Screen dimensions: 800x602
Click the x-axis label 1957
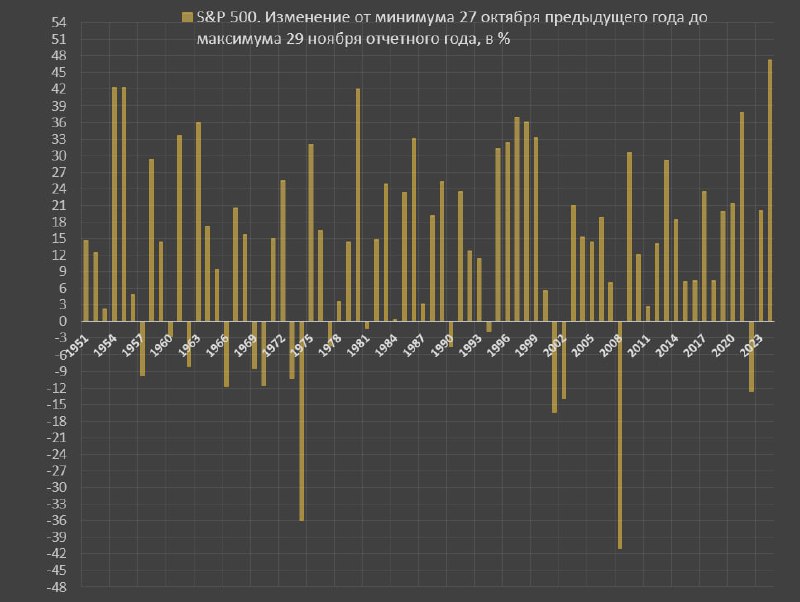click(x=134, y=346)
